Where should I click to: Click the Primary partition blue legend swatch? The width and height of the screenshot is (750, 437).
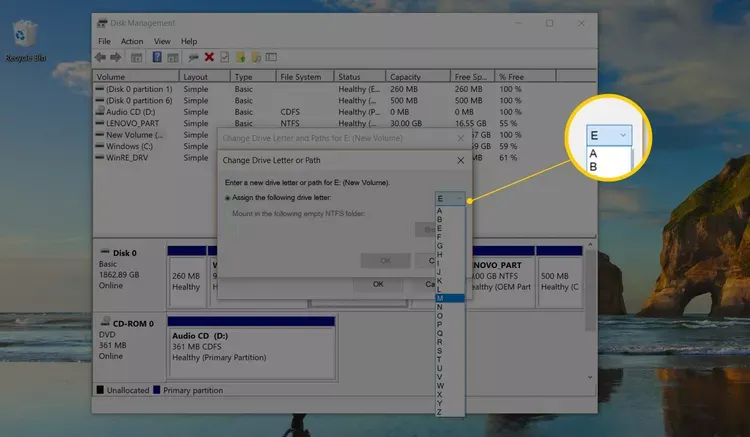(158, 390)
